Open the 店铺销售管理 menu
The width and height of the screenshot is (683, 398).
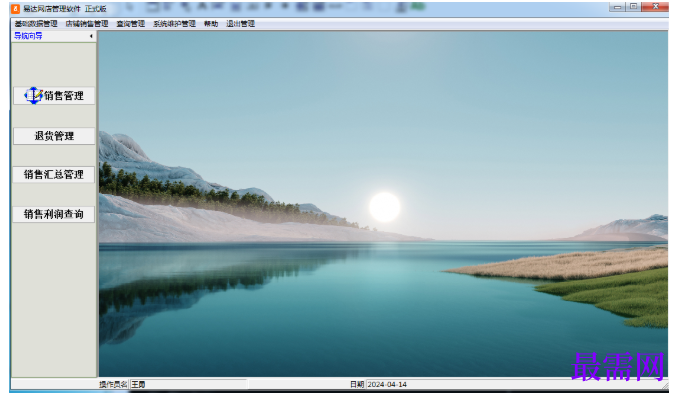tap(87, 24)
